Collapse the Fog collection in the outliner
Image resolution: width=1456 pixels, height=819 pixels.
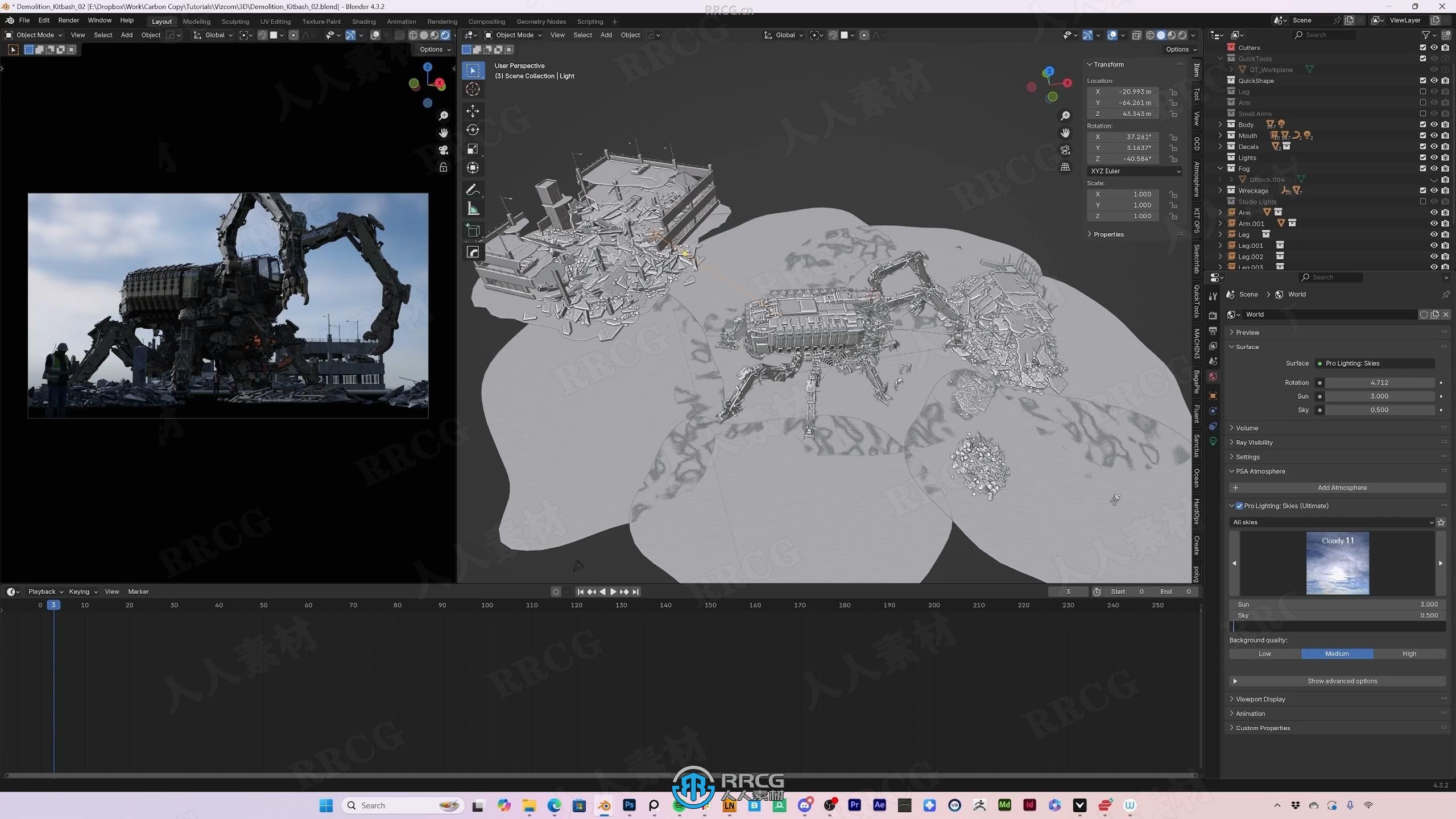pyautogui.click(x=1220, y=168)
